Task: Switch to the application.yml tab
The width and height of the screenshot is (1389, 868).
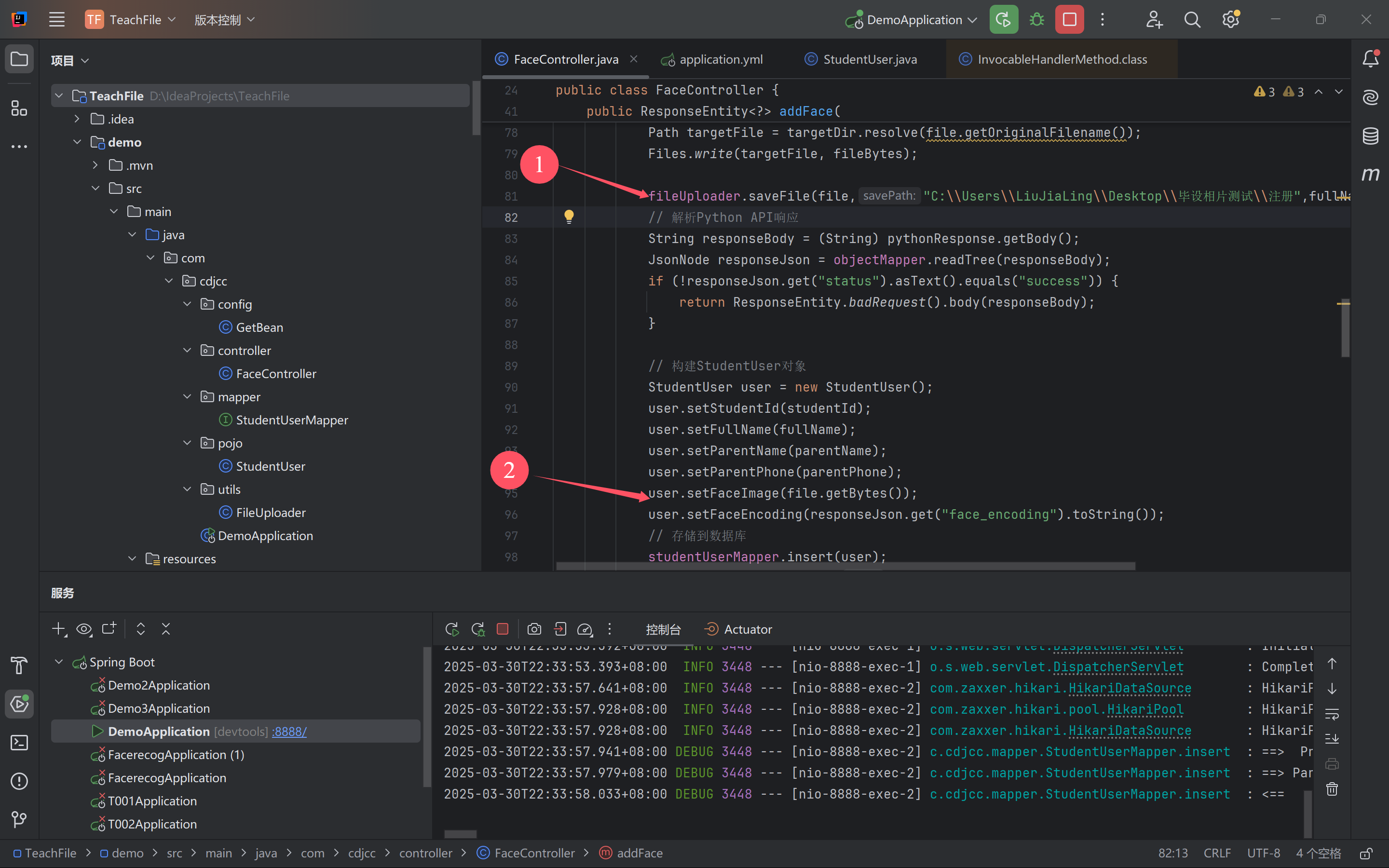Action: pyautogui.click(x=721, y=59)
